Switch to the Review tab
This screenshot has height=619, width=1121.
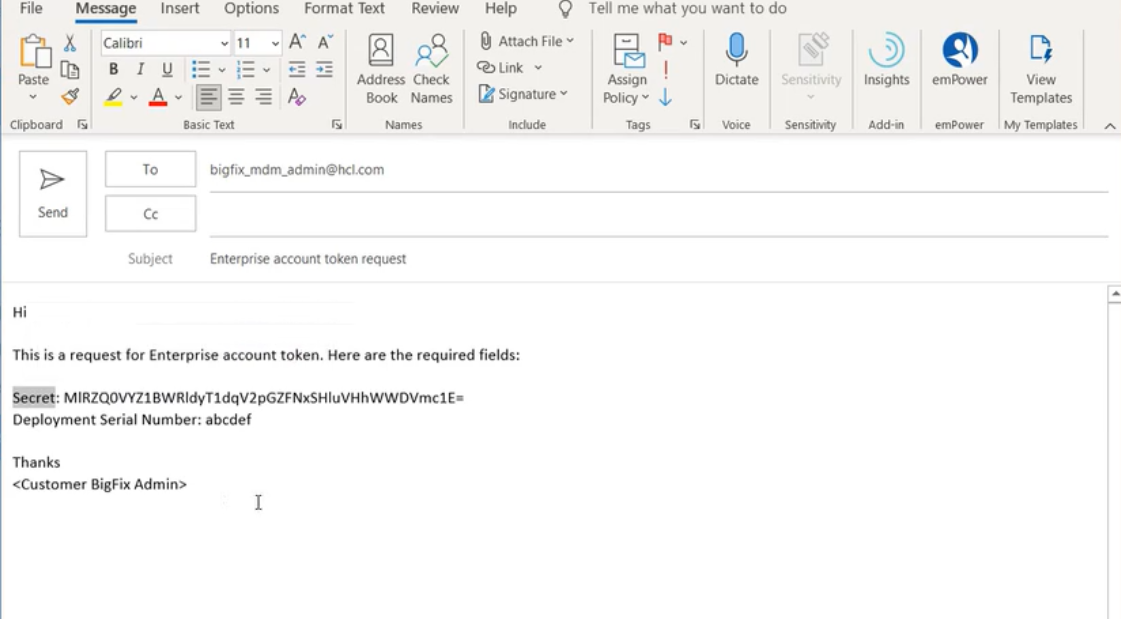click(x=435, y=9)
